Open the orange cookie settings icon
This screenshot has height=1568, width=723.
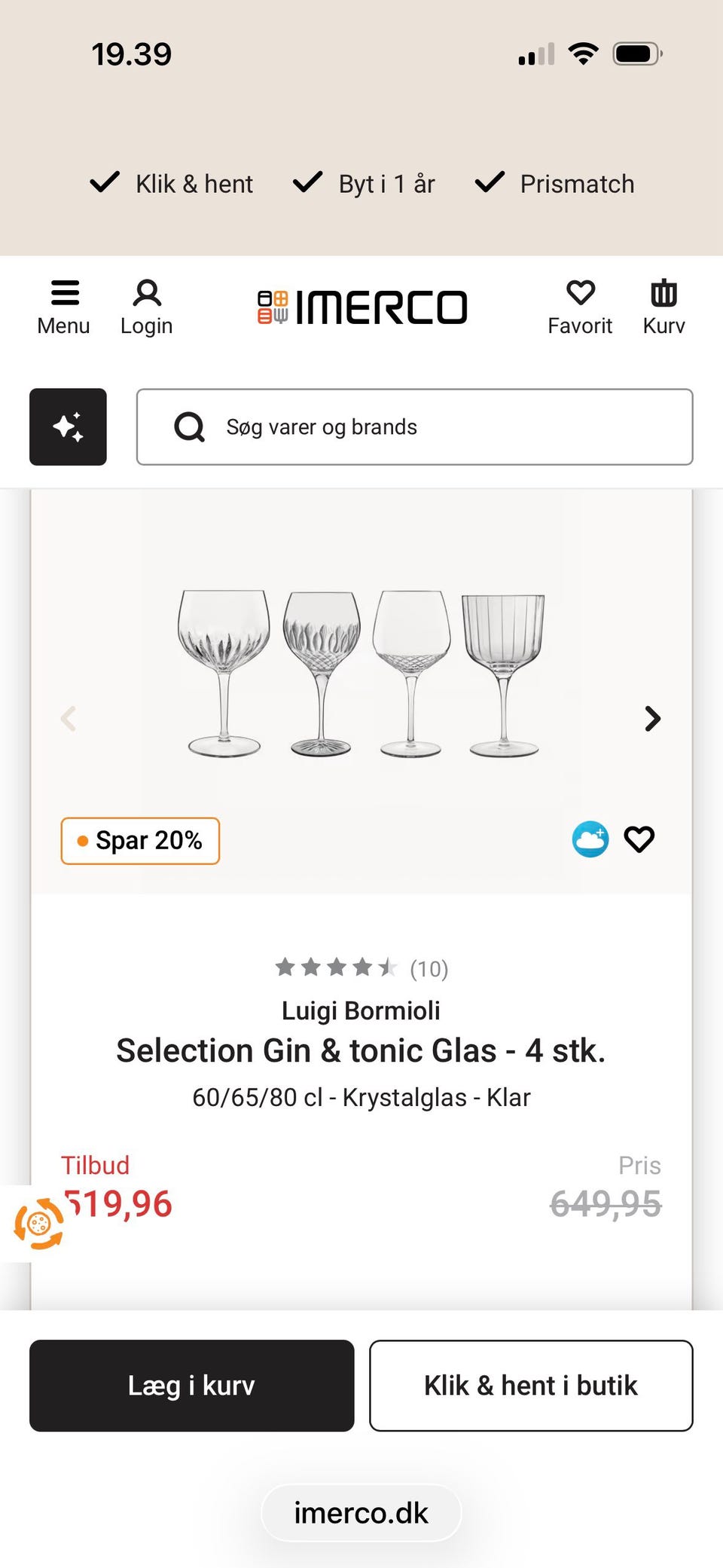click(38, 1224)
